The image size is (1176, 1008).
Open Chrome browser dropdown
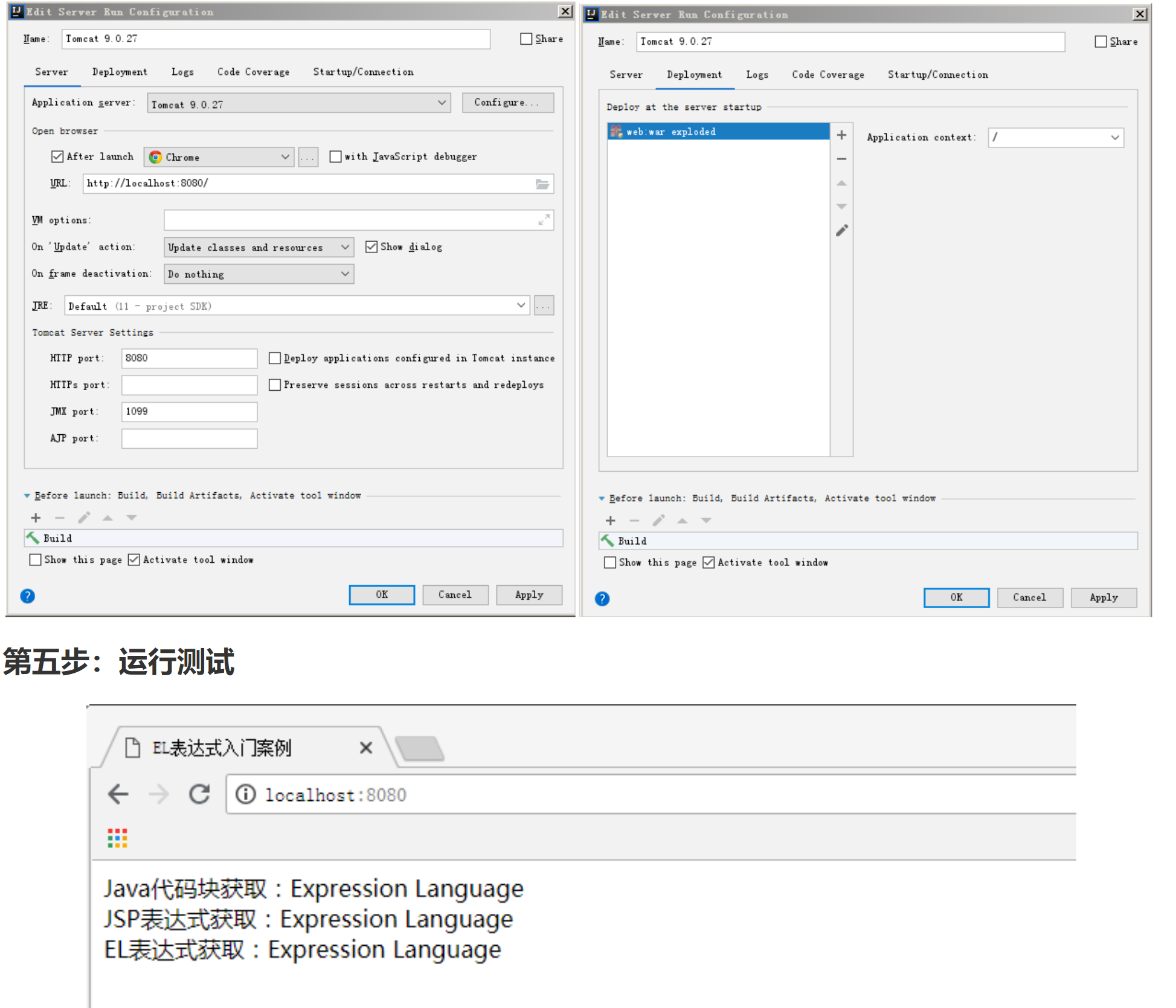click(219, 157)
